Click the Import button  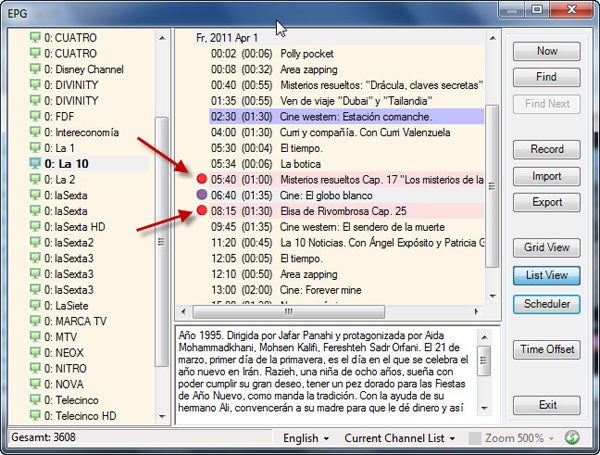coord(546,176)
